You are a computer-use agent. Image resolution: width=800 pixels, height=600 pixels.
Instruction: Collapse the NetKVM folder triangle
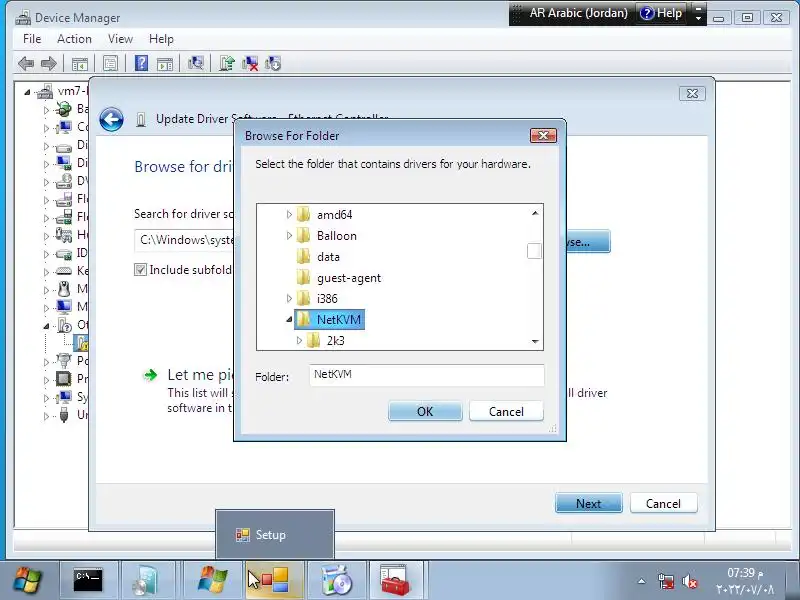(289, 319)
